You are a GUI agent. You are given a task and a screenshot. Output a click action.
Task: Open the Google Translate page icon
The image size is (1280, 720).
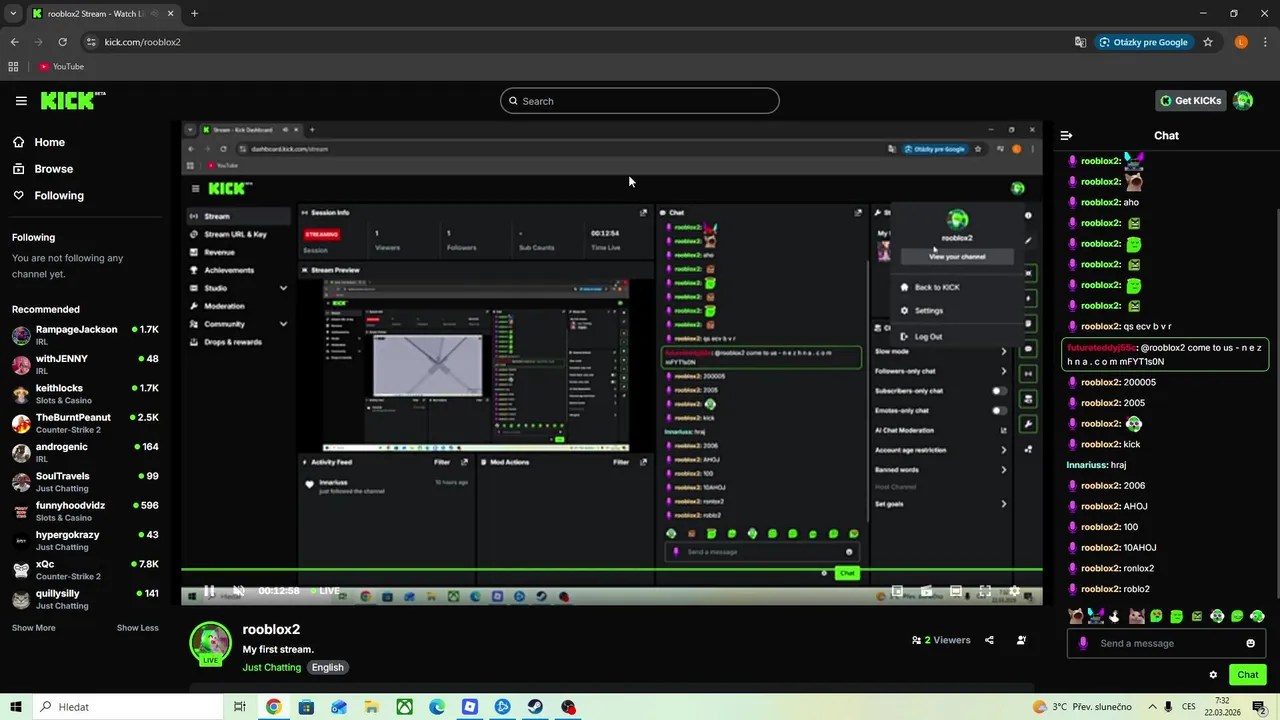(x=1080, y=42)
